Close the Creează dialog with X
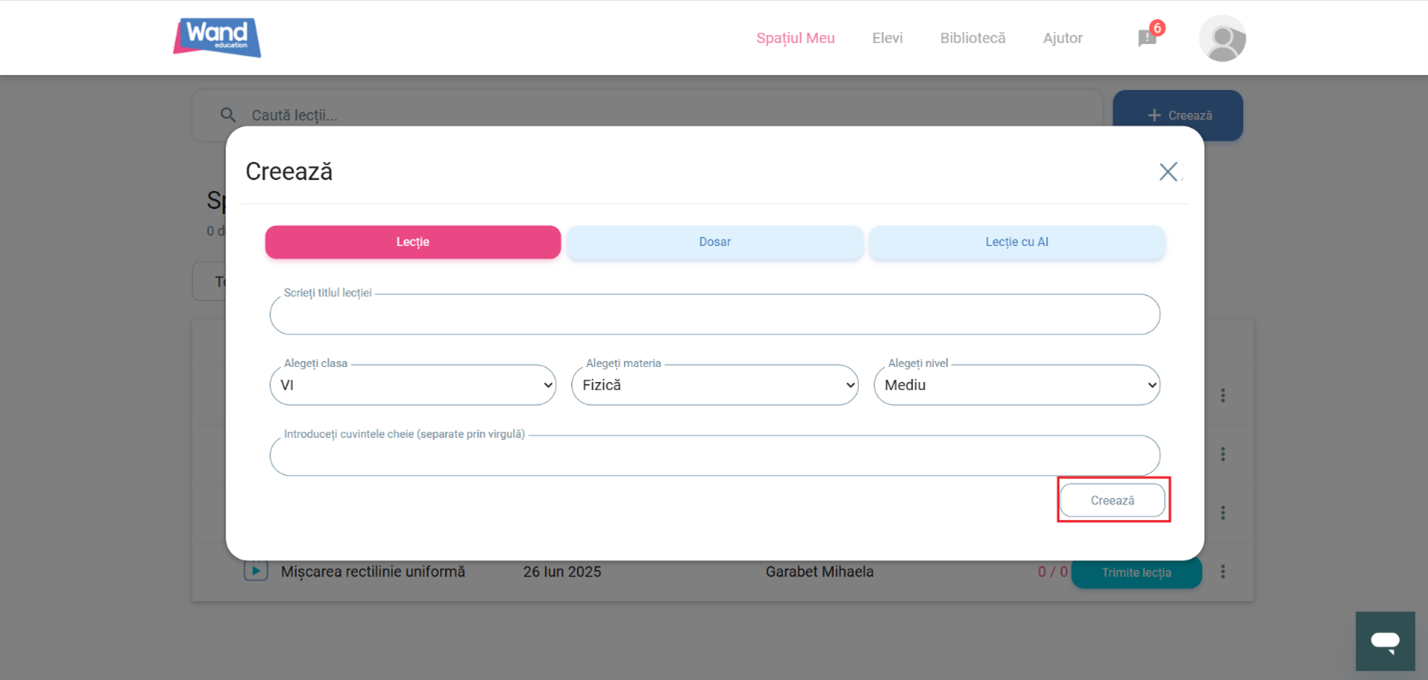This screenshot has height=680, width=1428. click(x=1167, y=172)
